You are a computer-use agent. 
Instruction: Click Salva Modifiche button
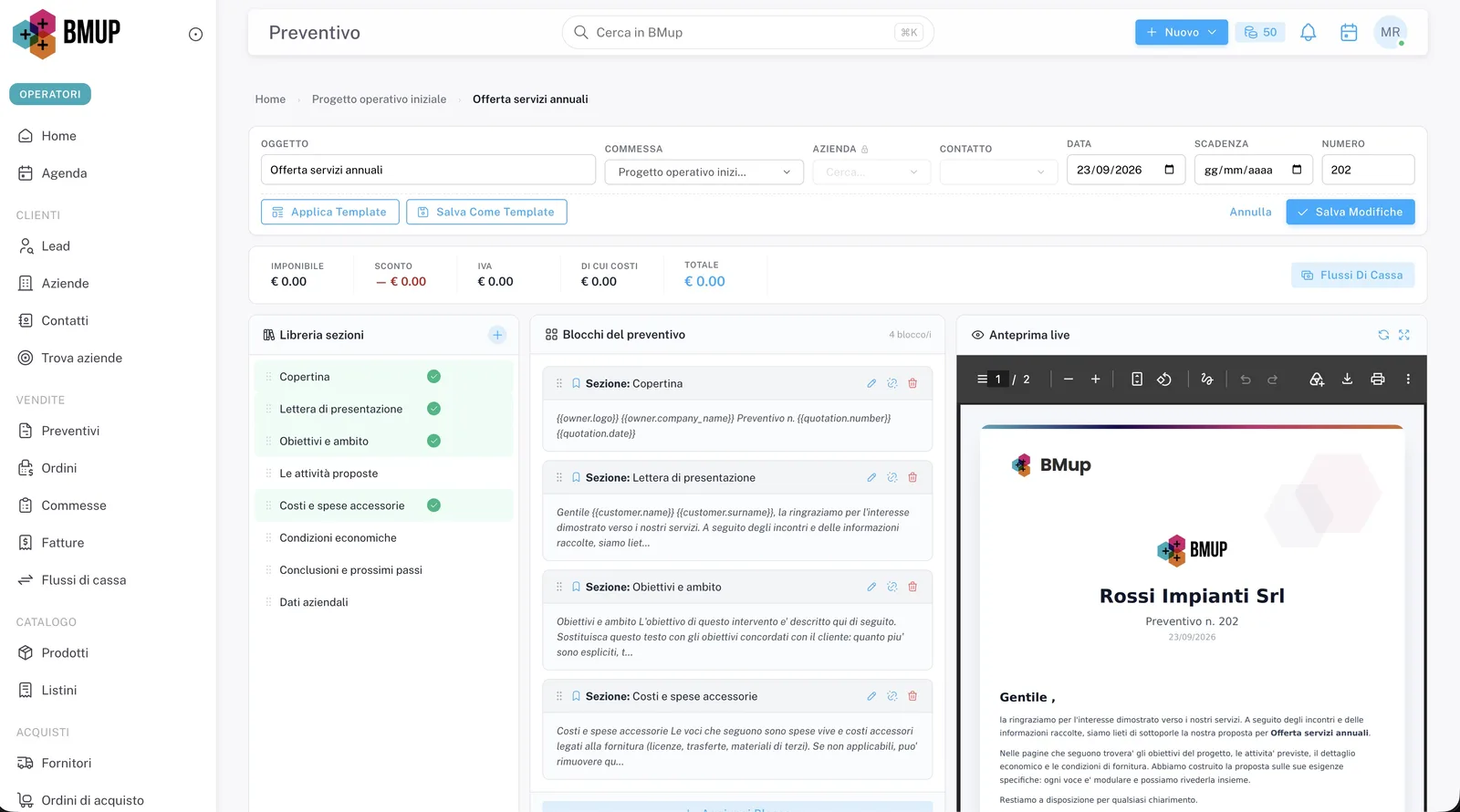click(x=1350, y=212)
